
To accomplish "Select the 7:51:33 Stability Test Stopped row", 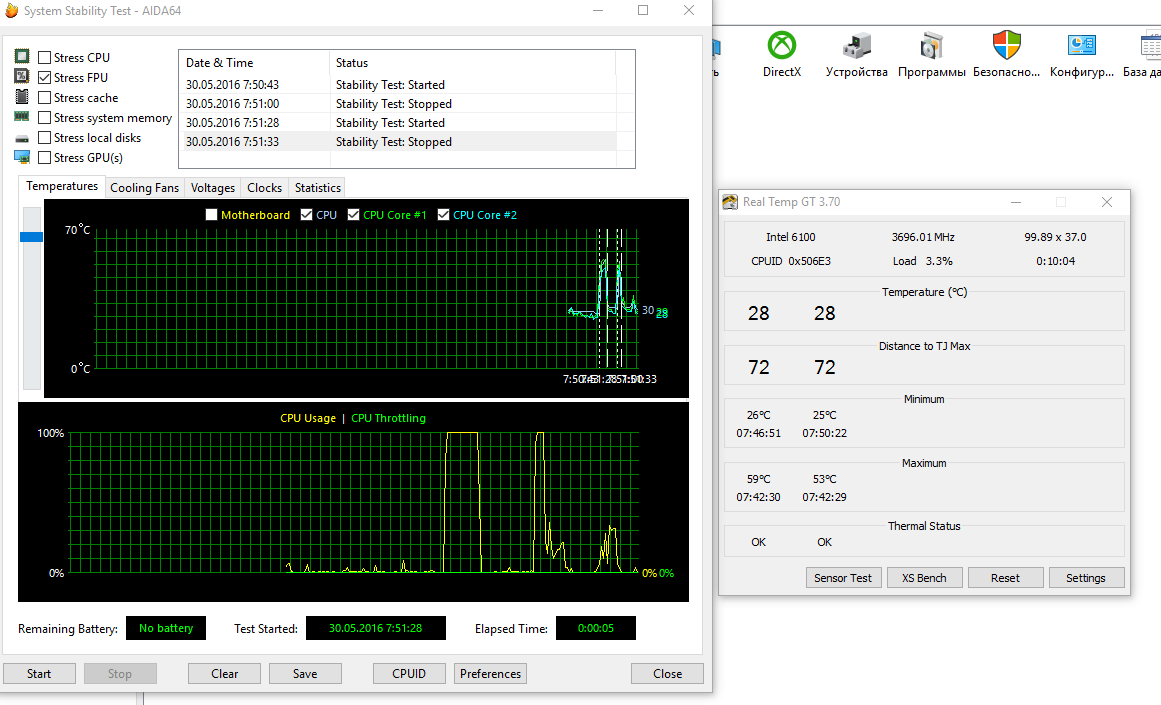I will point(399,141).
